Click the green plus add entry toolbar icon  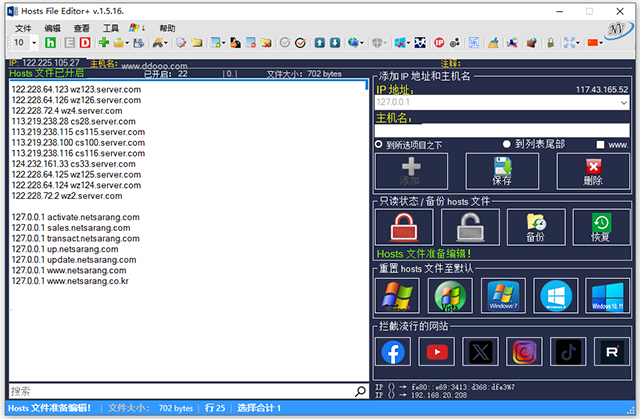pyautogui.click(x=104, y=42)
